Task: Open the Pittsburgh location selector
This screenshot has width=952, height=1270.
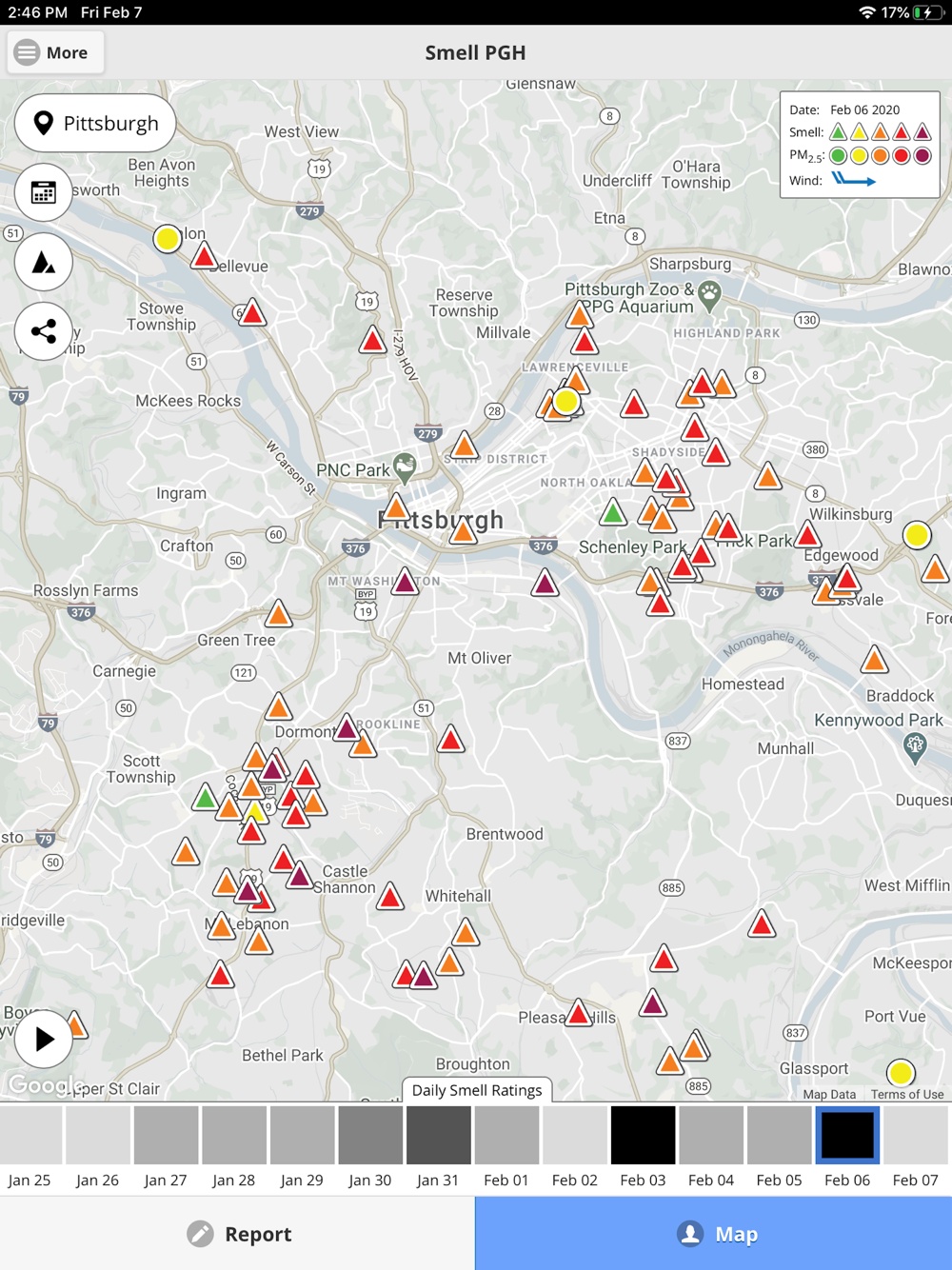Action: pyautogui.click(x=95, y=123)
